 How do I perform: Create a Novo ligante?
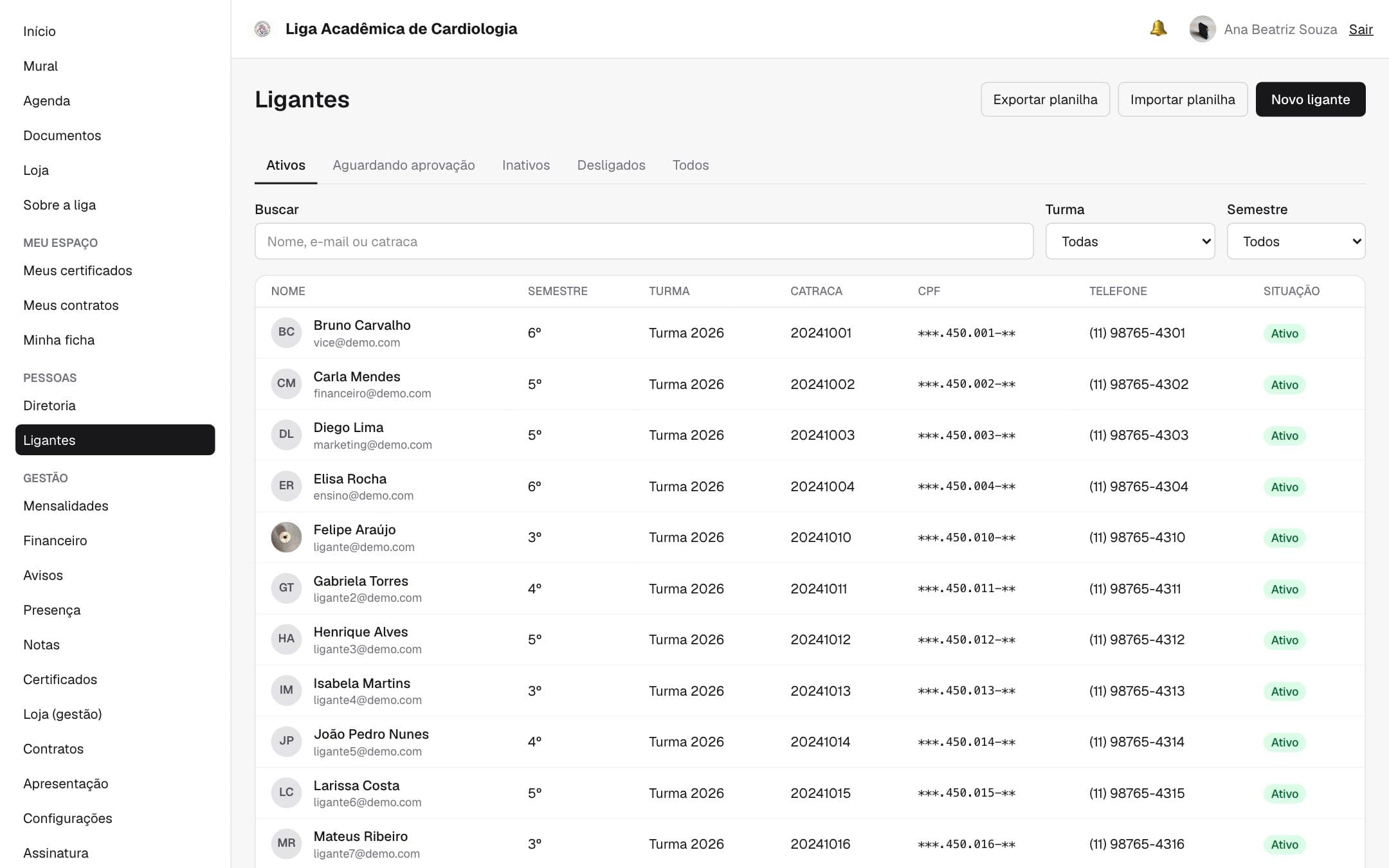1311,99
